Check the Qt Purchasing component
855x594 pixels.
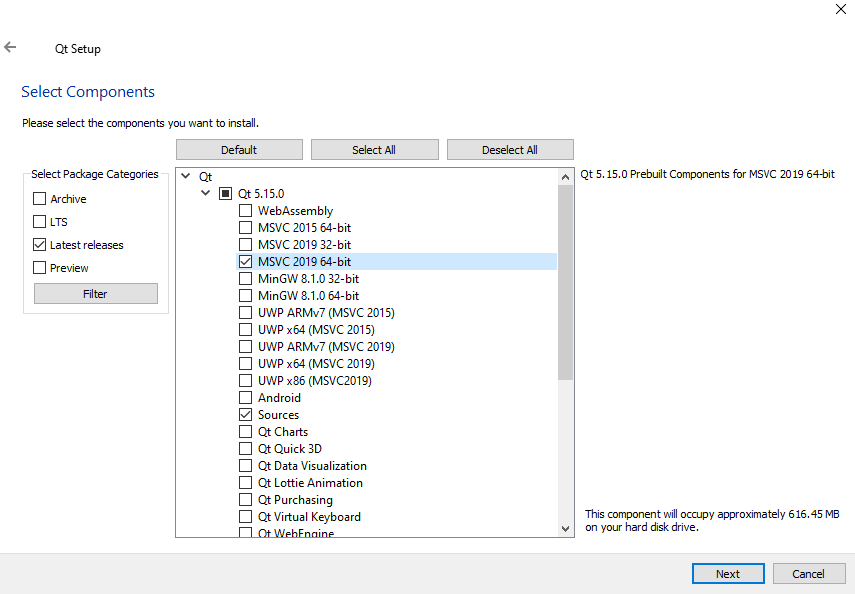click(x=245, y=500)
